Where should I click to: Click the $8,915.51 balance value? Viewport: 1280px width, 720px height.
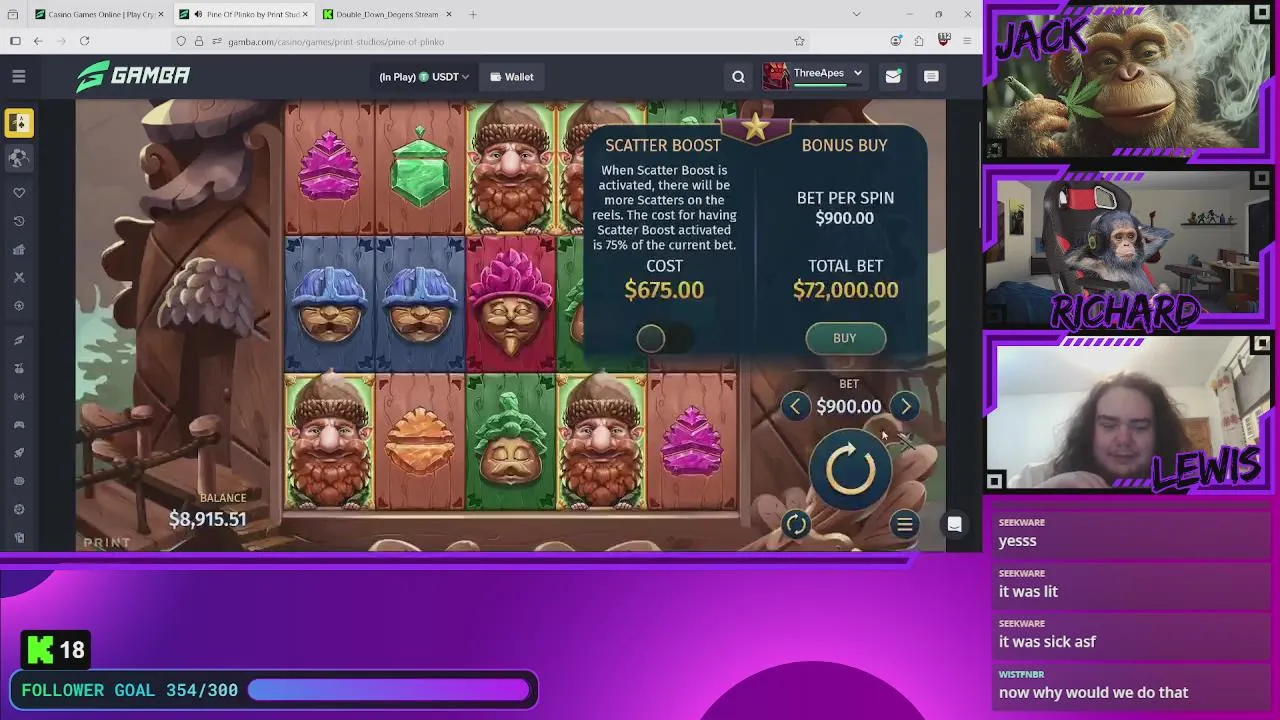(x=207, y=519)
